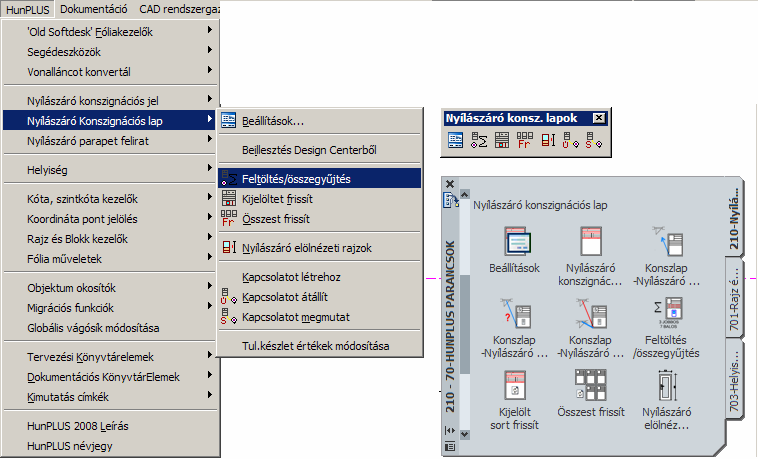Click Kapcsolatot megmutat S icon in toolbar
Image resolution: width=758 pixels, height=459 pixels.
(594, 140)
